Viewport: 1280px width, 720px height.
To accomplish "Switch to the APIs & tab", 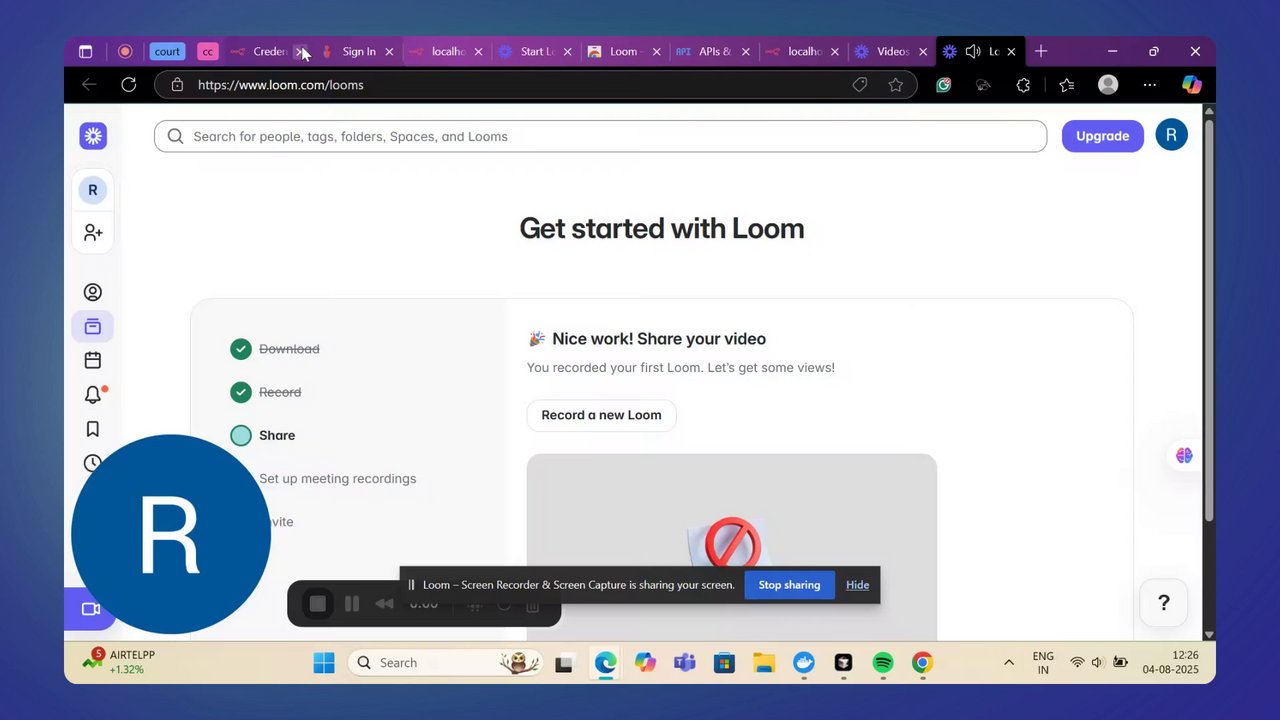I will (x=714, y=51).
